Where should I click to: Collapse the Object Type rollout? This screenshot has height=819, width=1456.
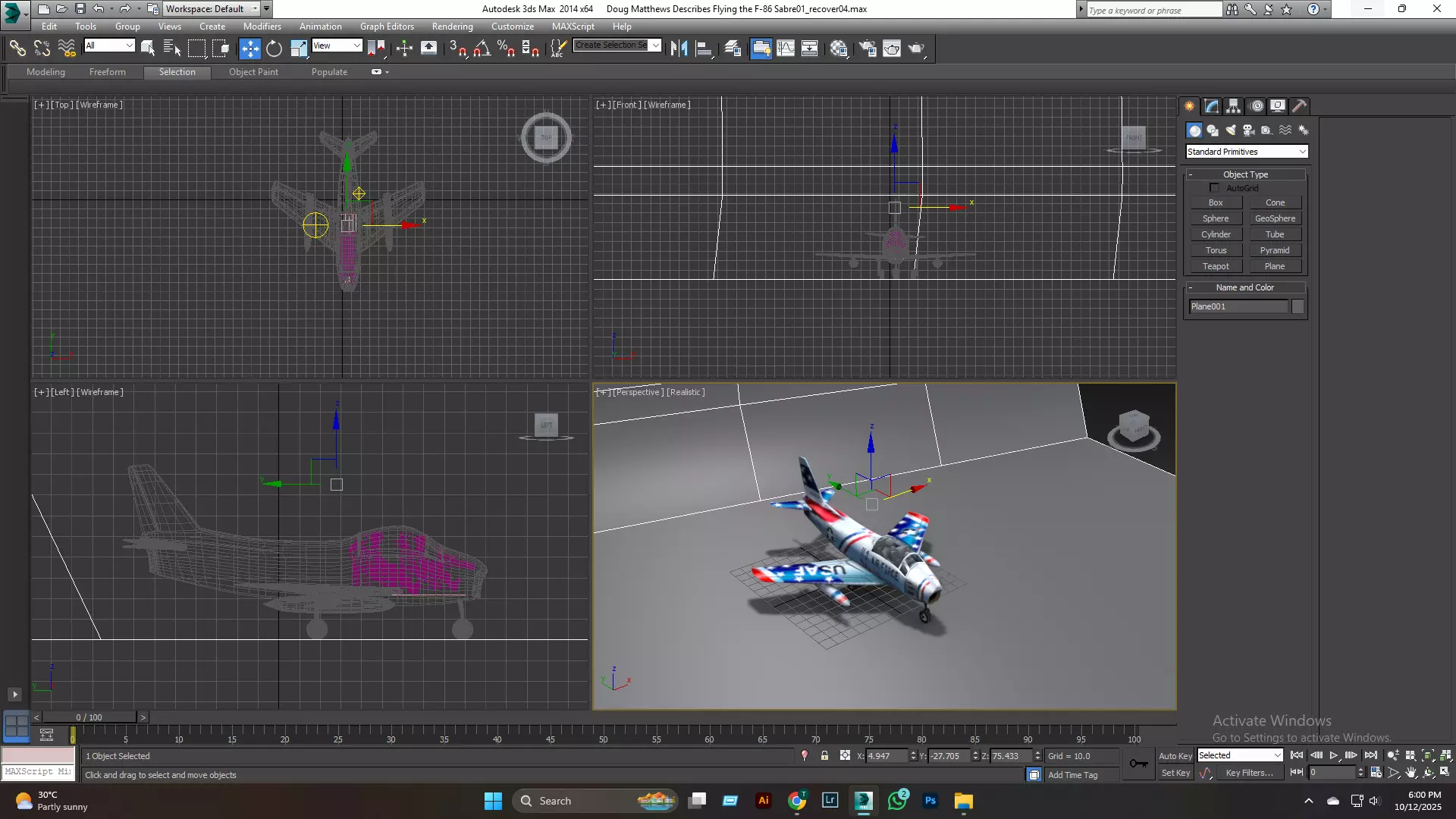click(1245, 174)
